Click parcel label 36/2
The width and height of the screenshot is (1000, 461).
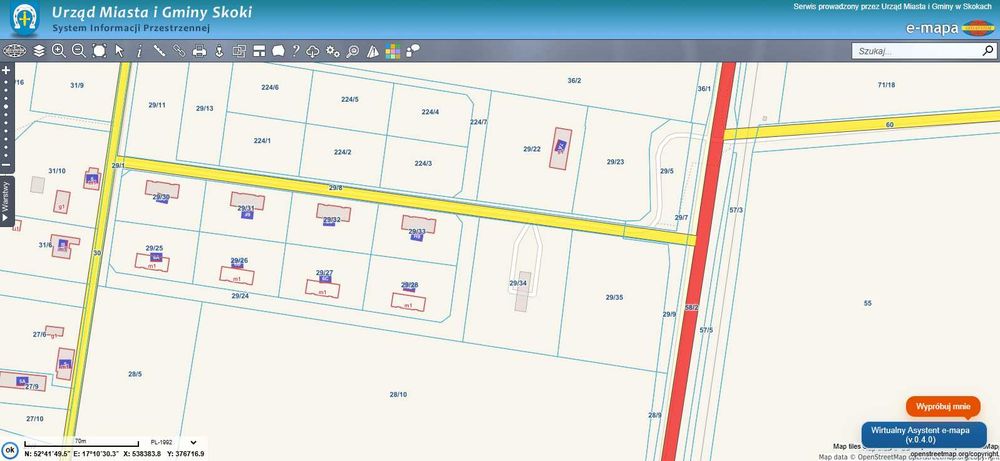574,80
